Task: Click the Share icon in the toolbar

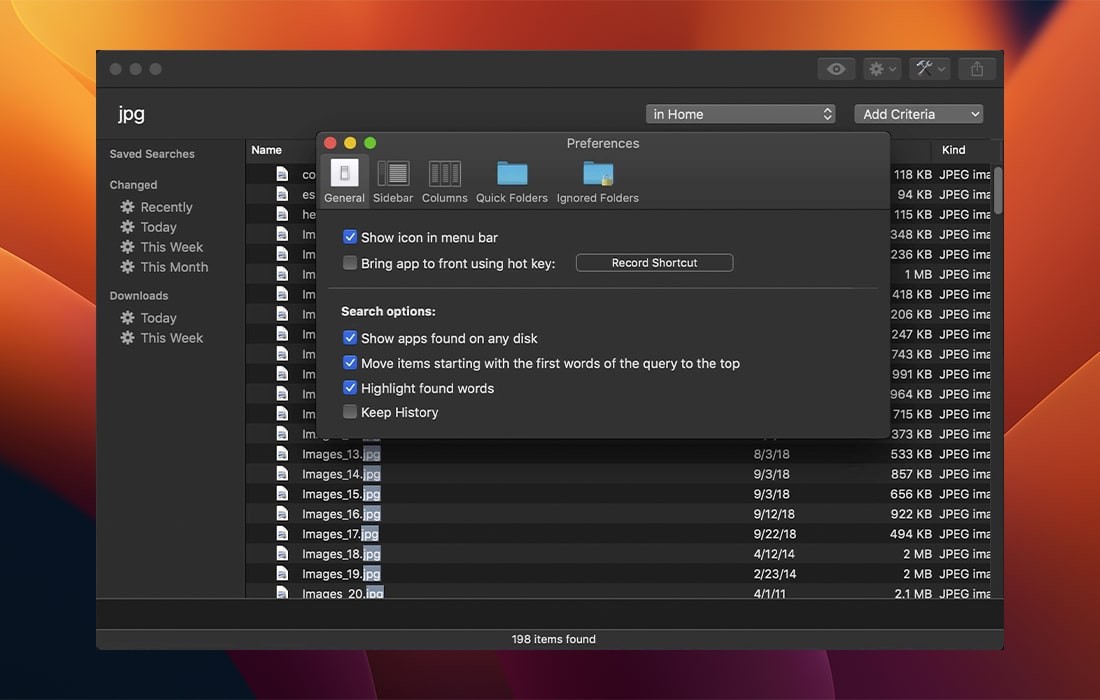Action: click(976, 68)
